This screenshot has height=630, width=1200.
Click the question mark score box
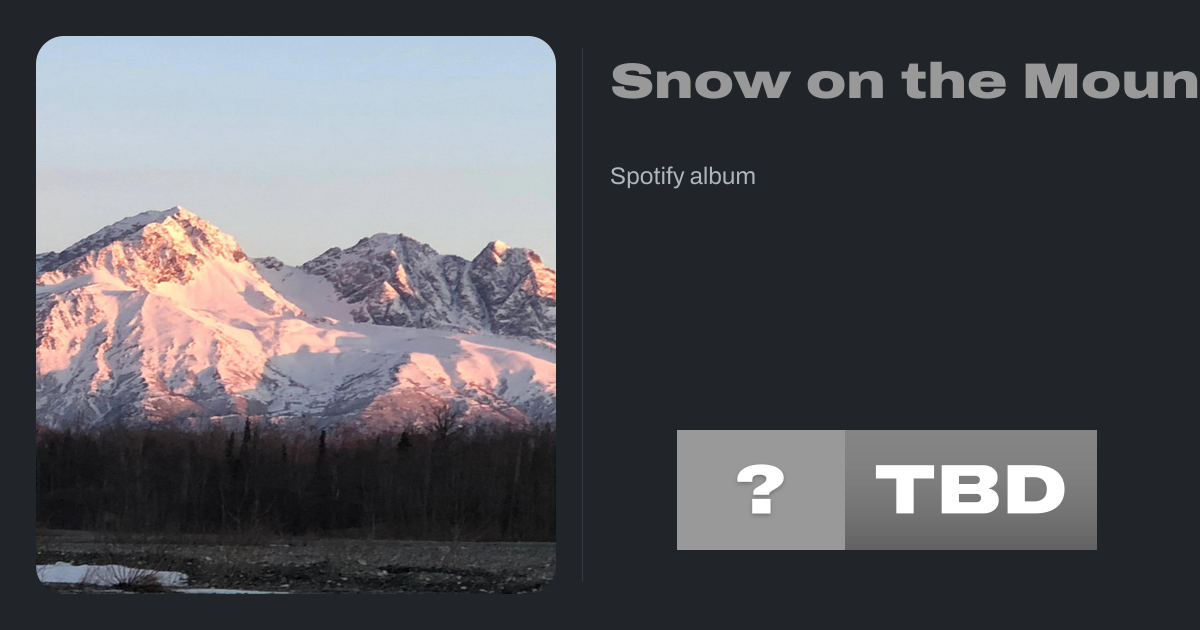coord(761,490)
